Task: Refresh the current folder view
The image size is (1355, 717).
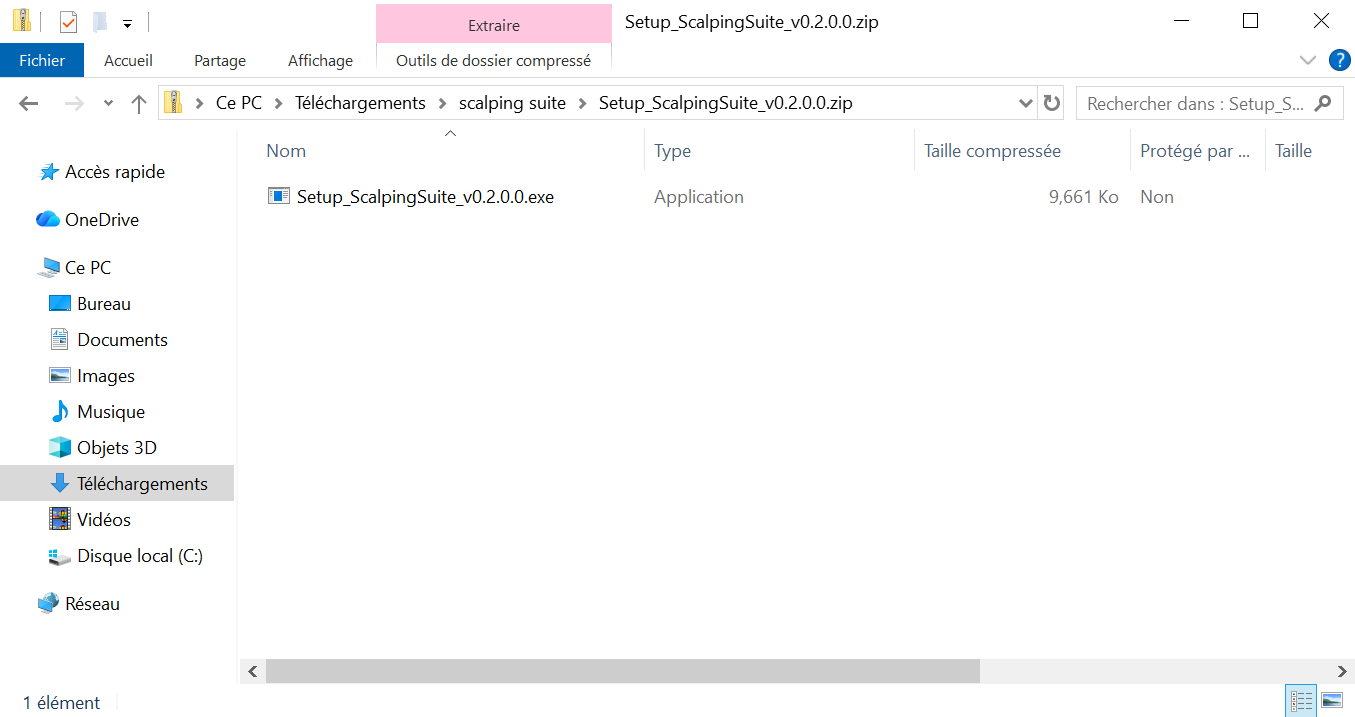Action: (1051, 103)
